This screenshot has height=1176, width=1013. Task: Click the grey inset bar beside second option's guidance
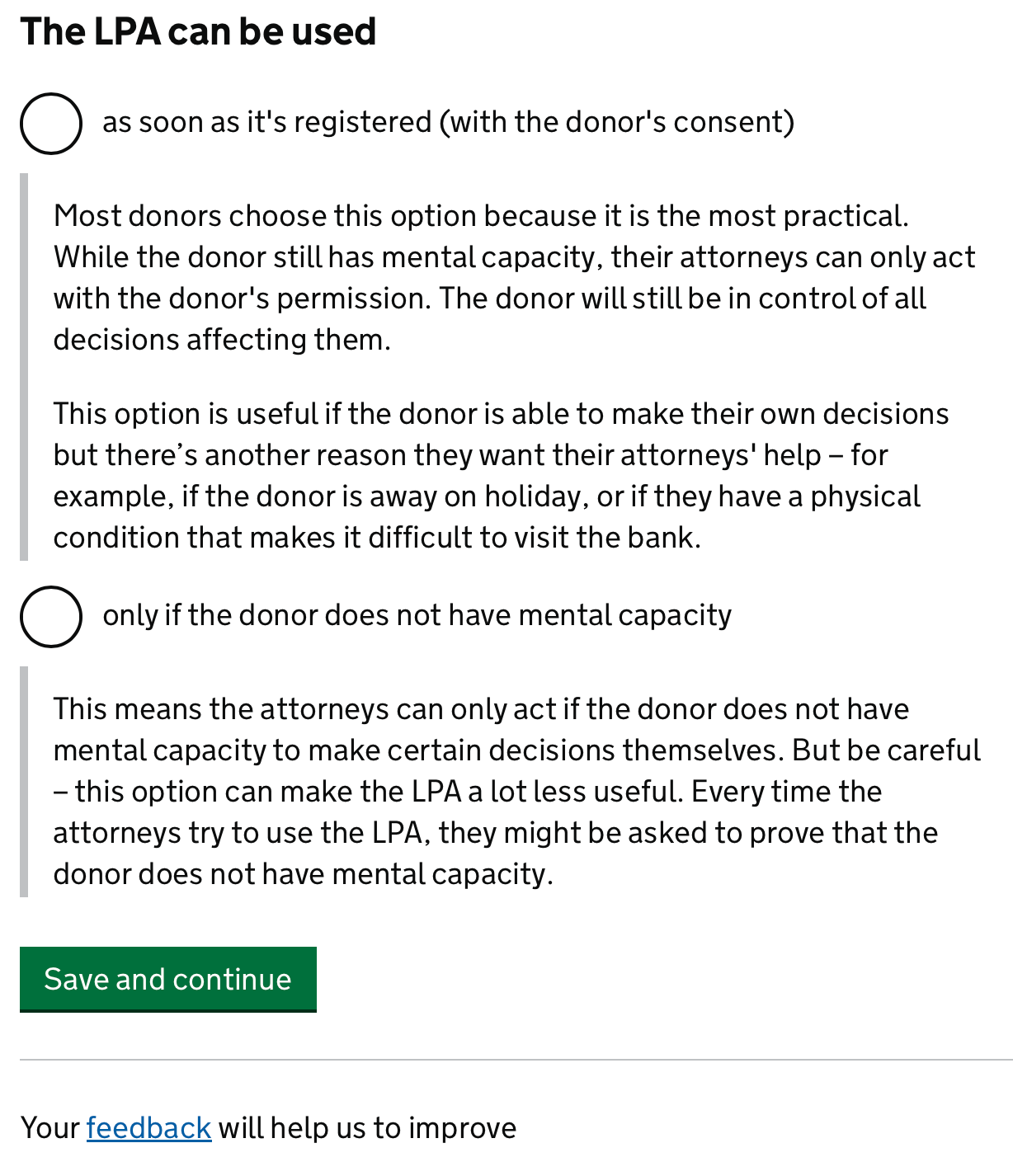coord(24,782)
